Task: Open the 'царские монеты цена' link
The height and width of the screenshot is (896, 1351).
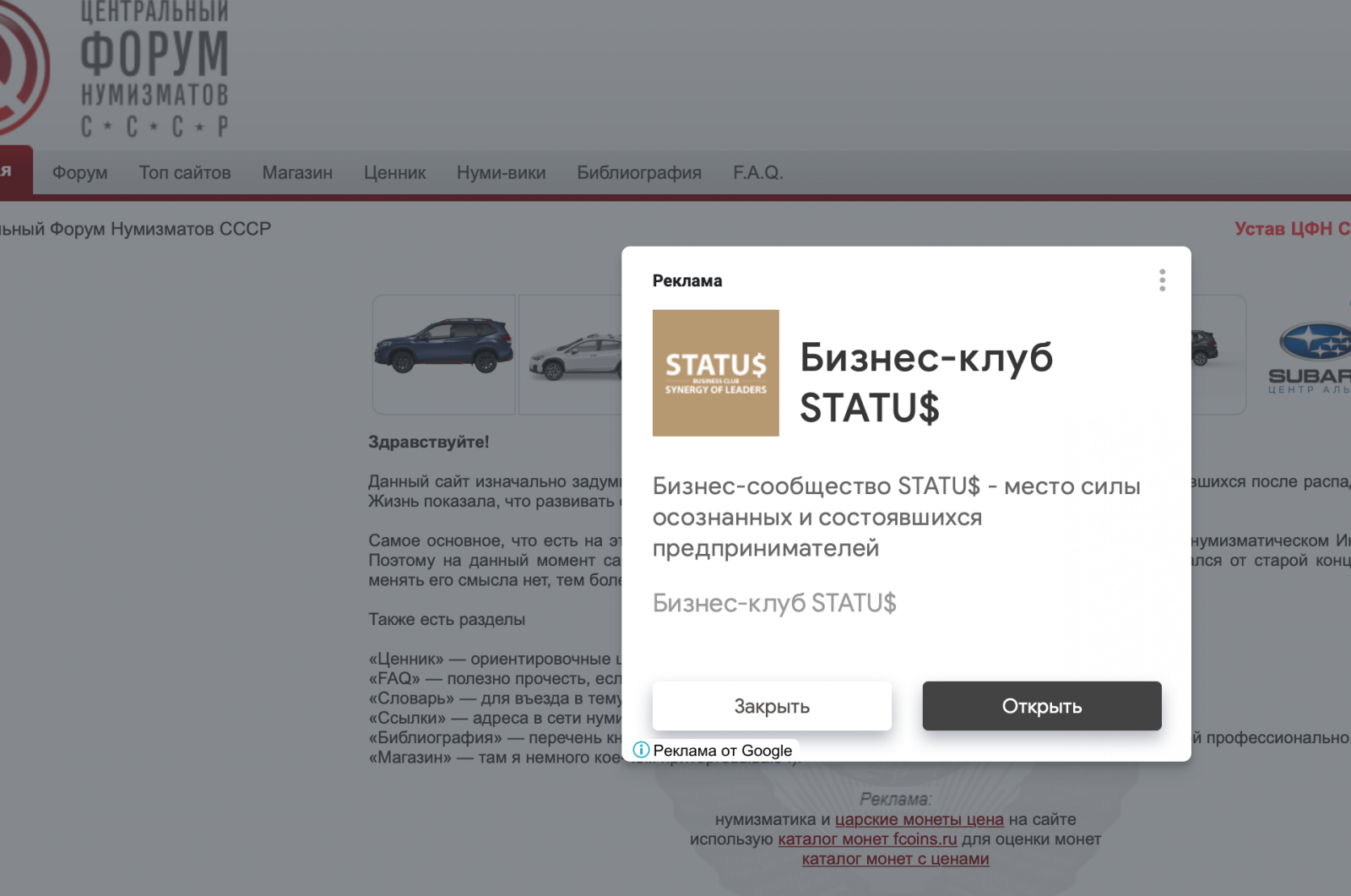Action: pyautogui.click(x=920, y=819)
